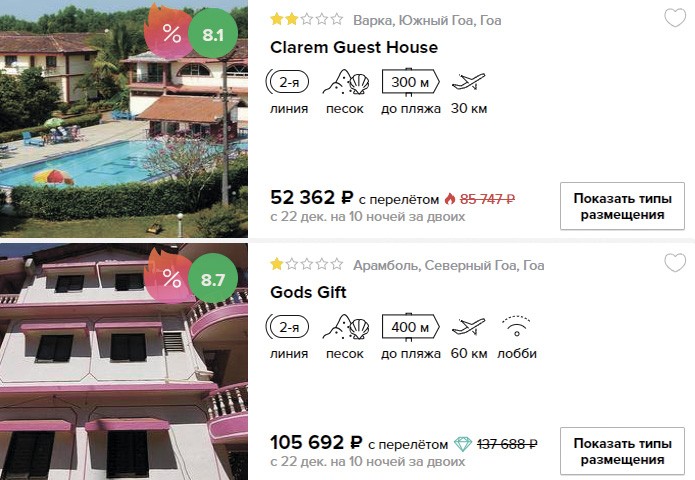Click the 2-я линия icon for Gods Gift

click(x=287, y=327)
